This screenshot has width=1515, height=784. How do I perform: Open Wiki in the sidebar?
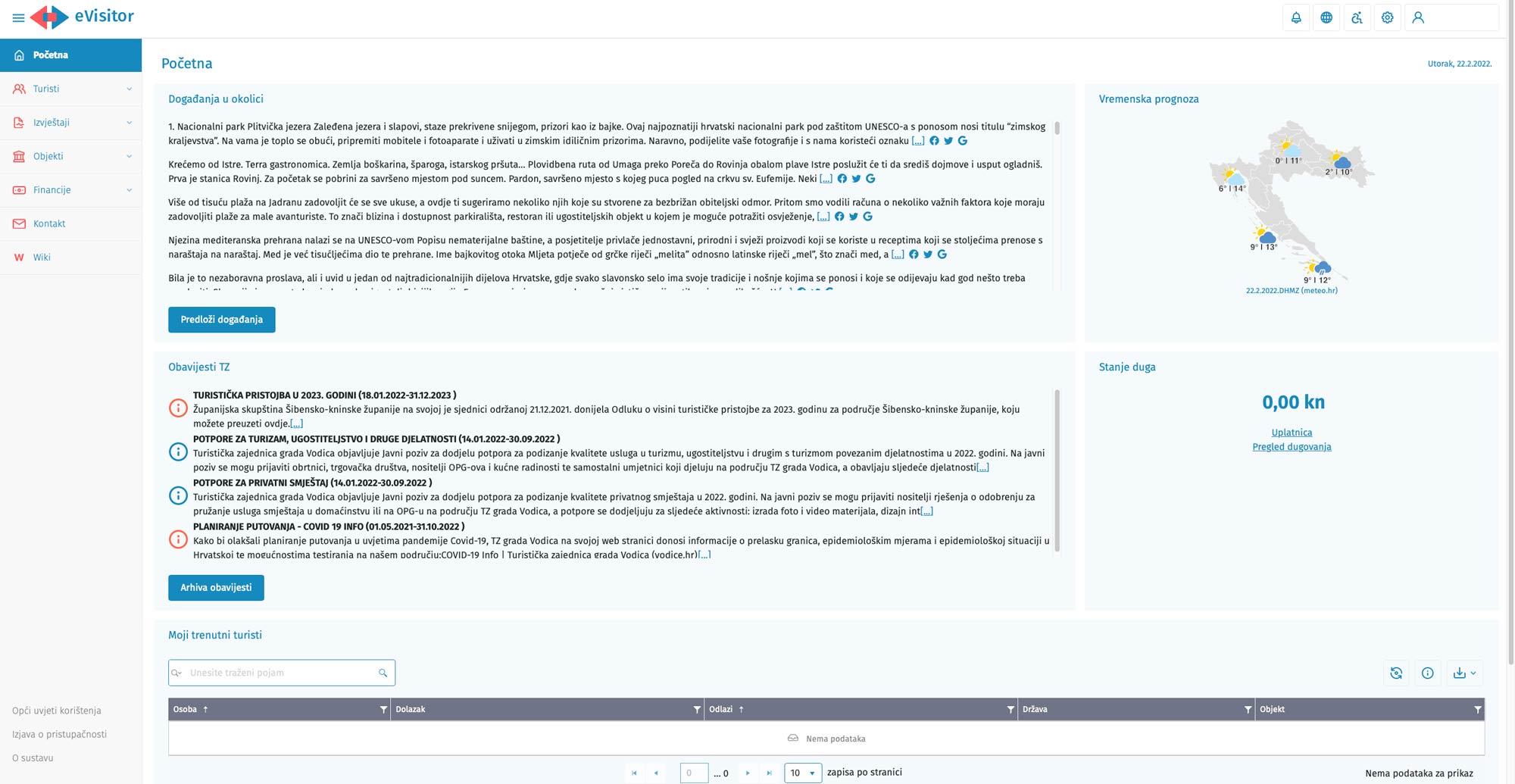pos(70,258)
